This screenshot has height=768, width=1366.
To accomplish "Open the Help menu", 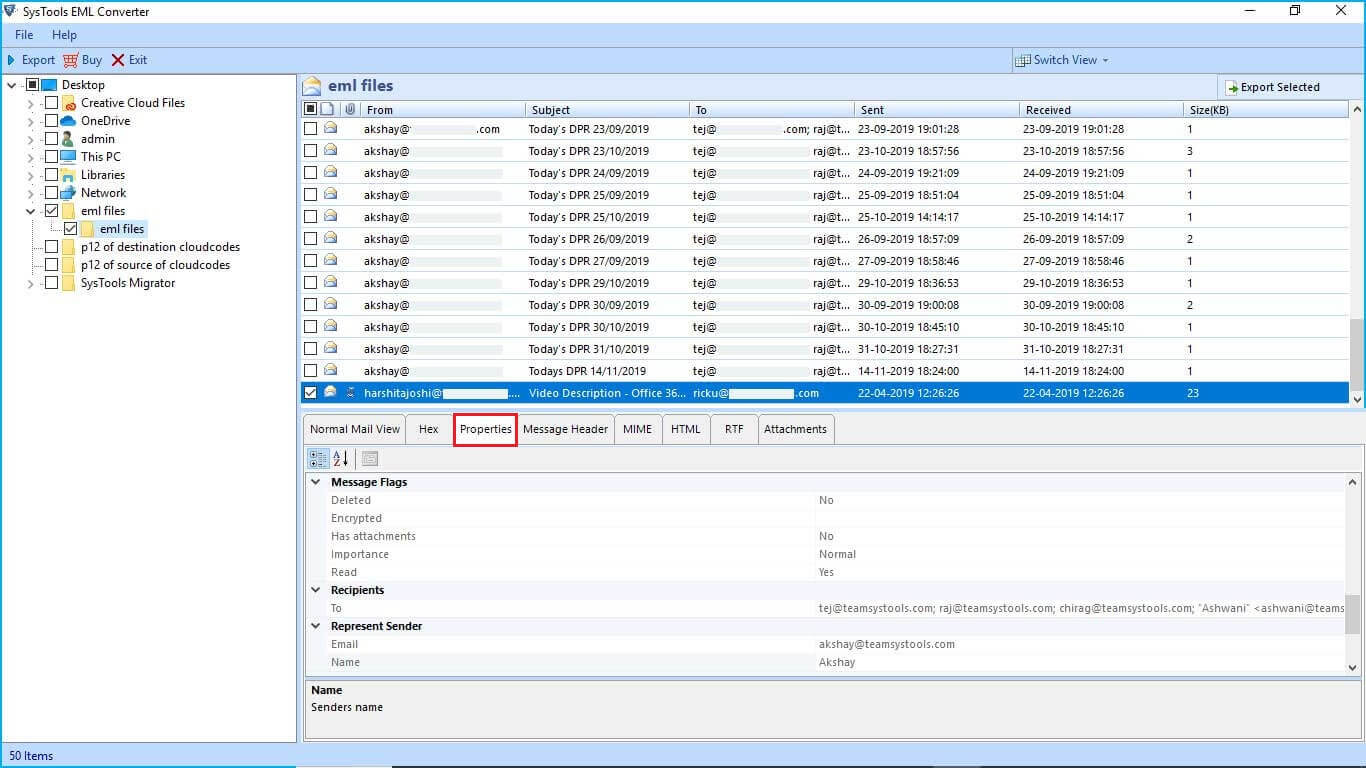I will 64,35.
